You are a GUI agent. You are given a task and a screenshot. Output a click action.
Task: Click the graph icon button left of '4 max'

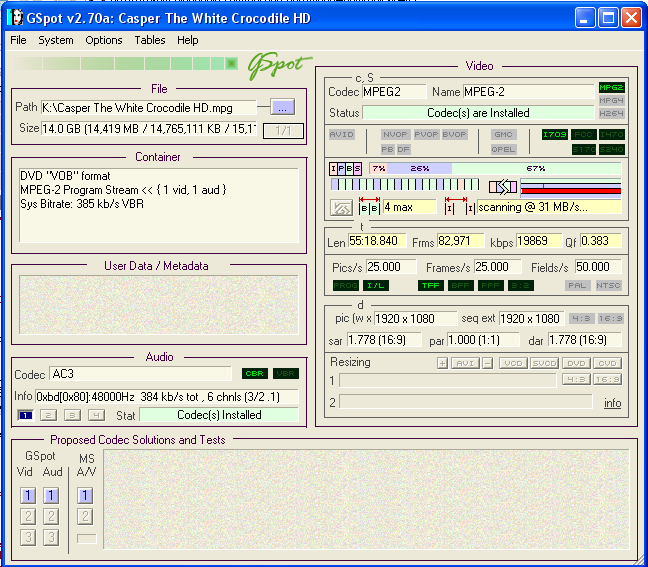[341, 208]
